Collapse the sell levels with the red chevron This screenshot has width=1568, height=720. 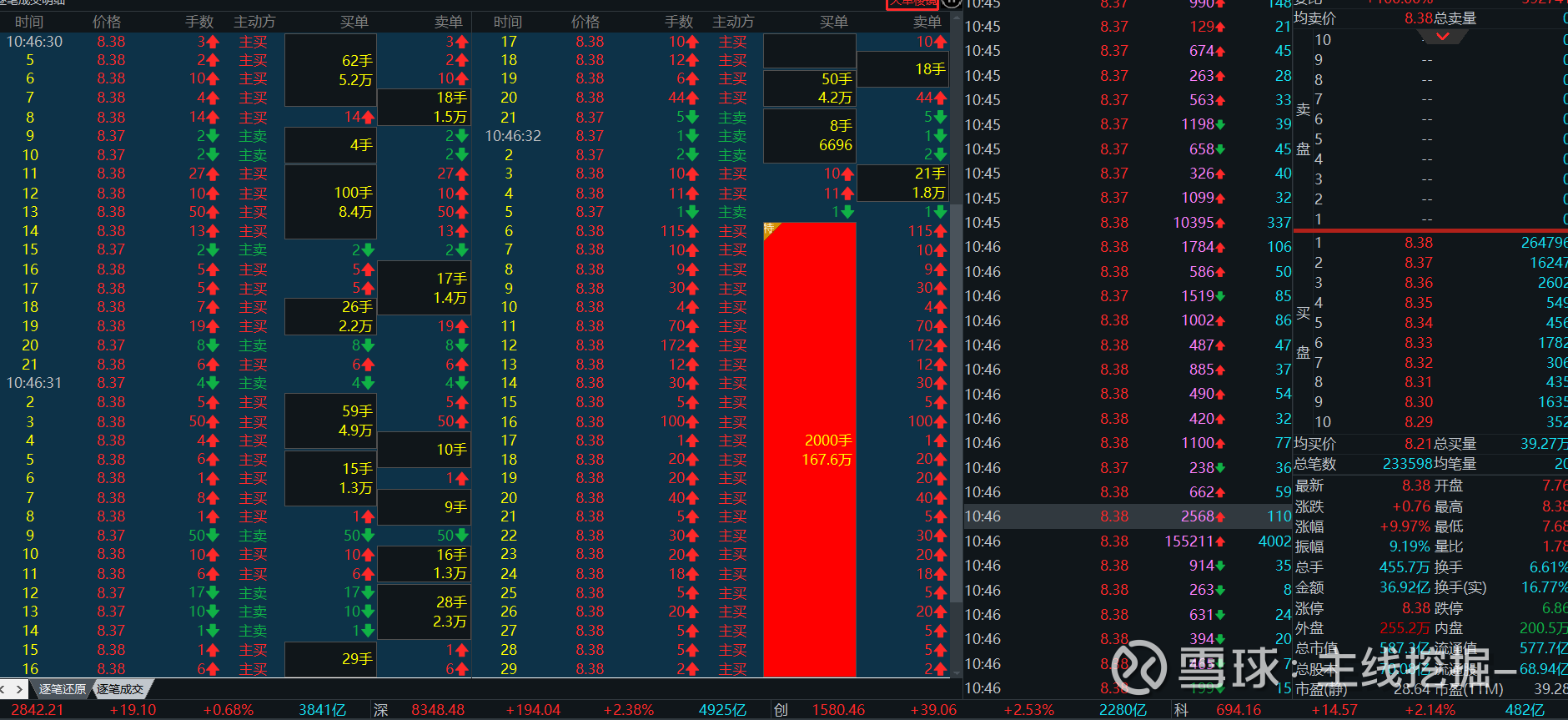point(1442,37)
